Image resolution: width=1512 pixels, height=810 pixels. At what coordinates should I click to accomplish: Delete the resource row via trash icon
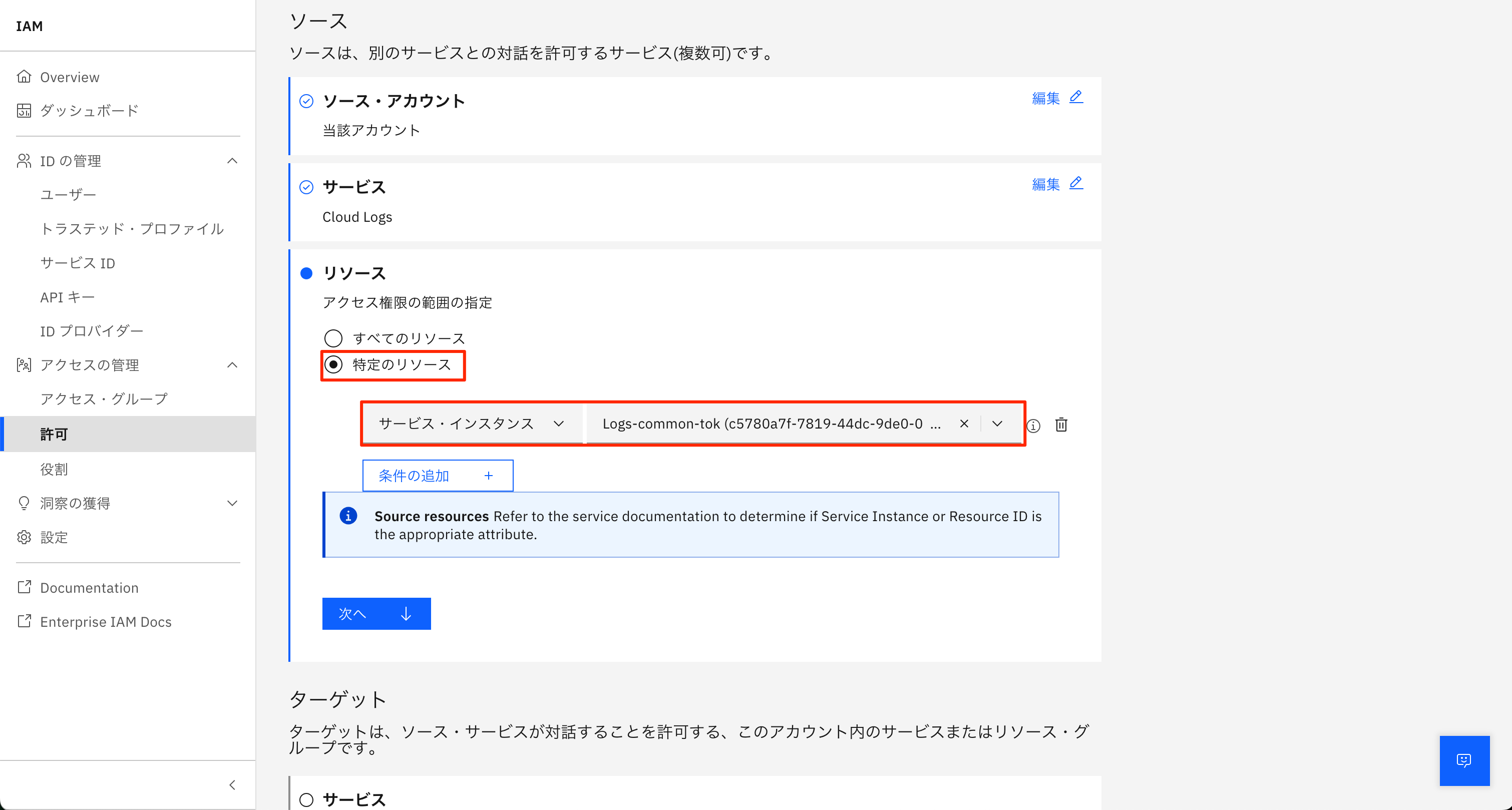click(x=1061, y=425)
